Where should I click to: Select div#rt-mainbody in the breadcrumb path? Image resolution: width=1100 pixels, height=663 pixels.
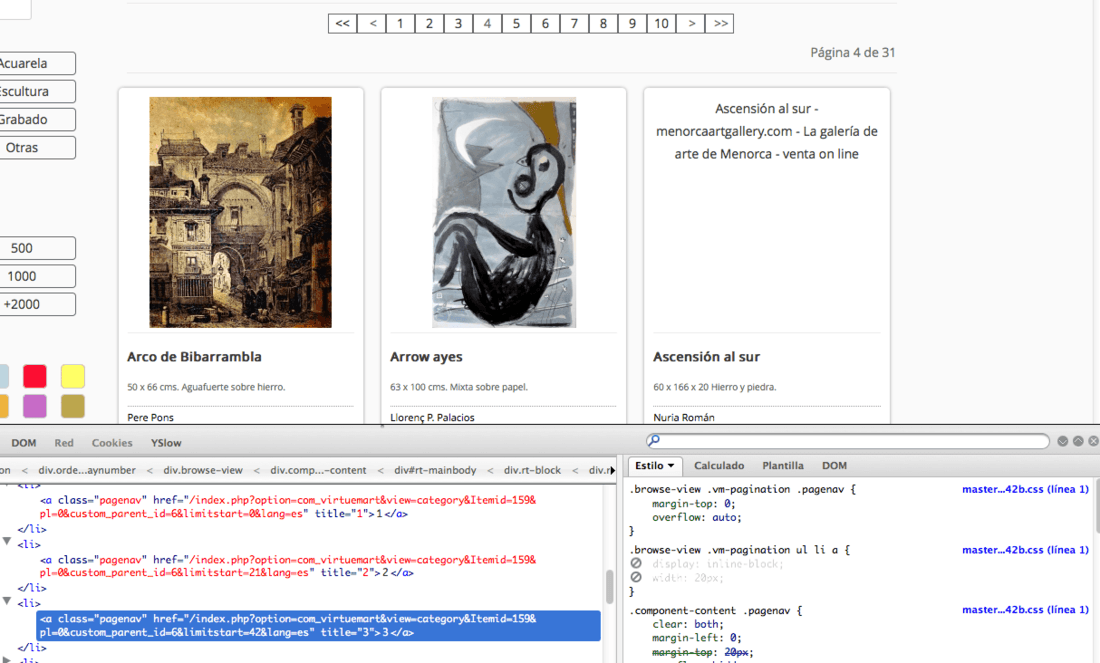pos(435,470)
